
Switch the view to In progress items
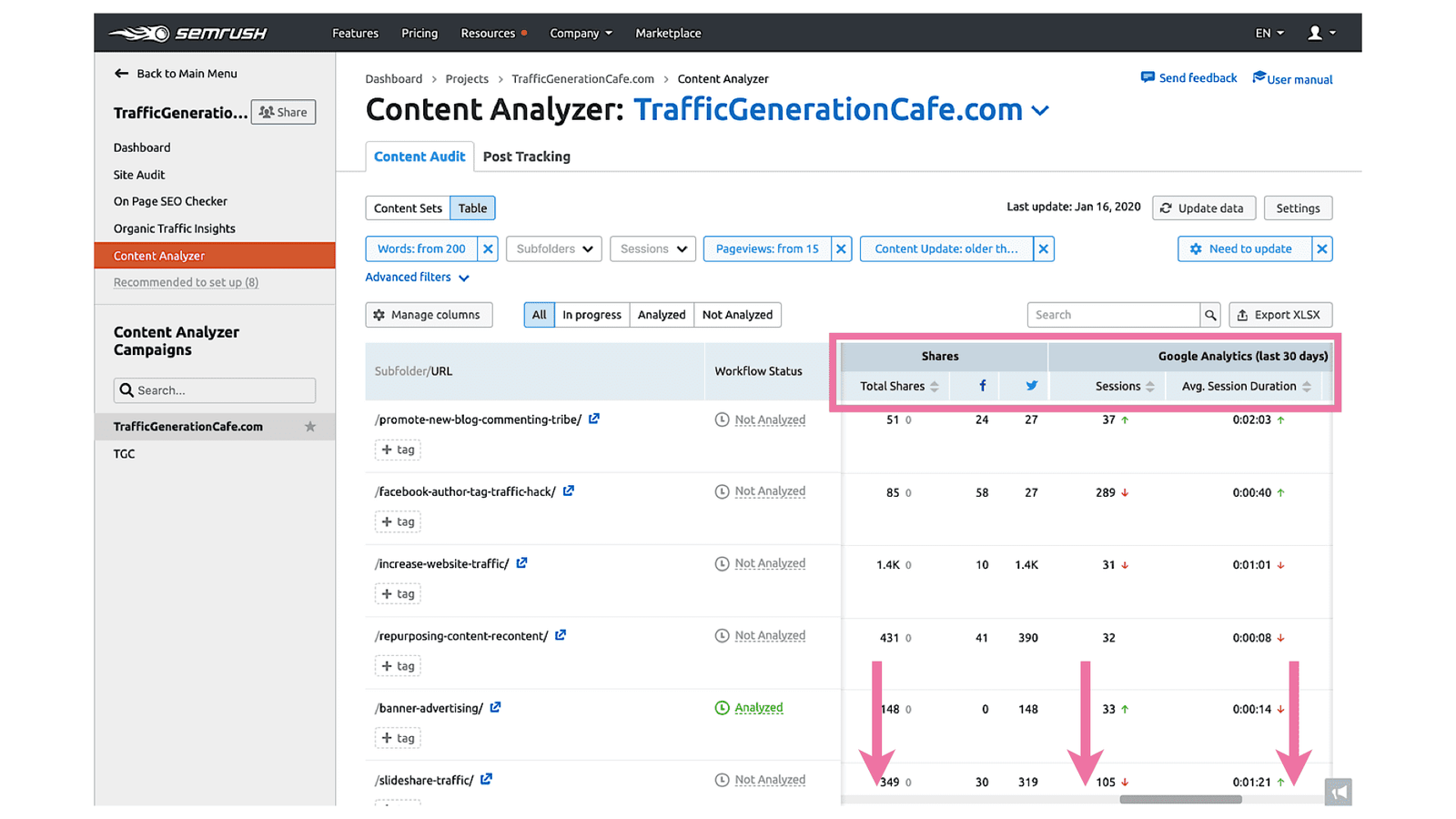(591, 314)
